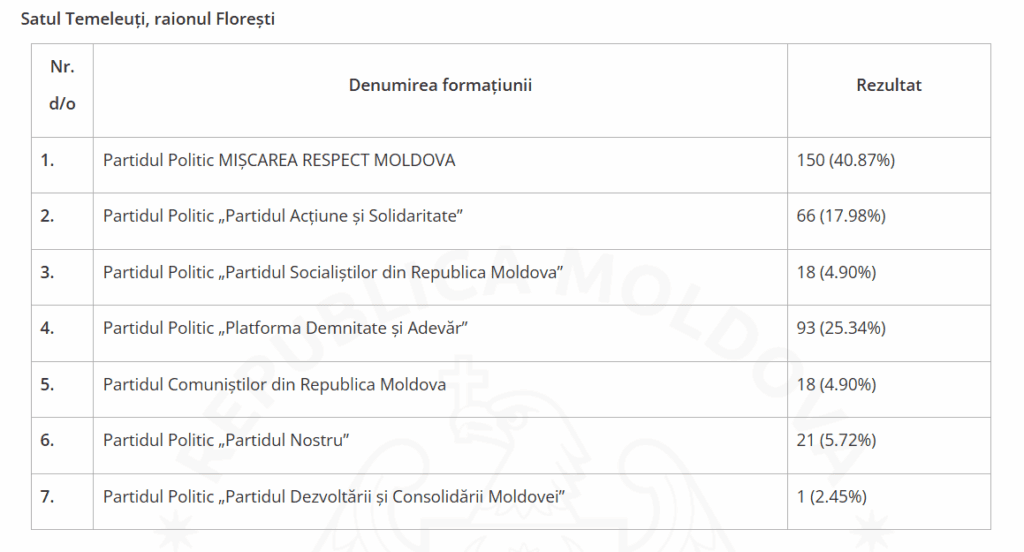Click Partidul Comuniștilor din Republica Moldova
The height and width of the screenshot is (552, 1024).
(274, 384)
